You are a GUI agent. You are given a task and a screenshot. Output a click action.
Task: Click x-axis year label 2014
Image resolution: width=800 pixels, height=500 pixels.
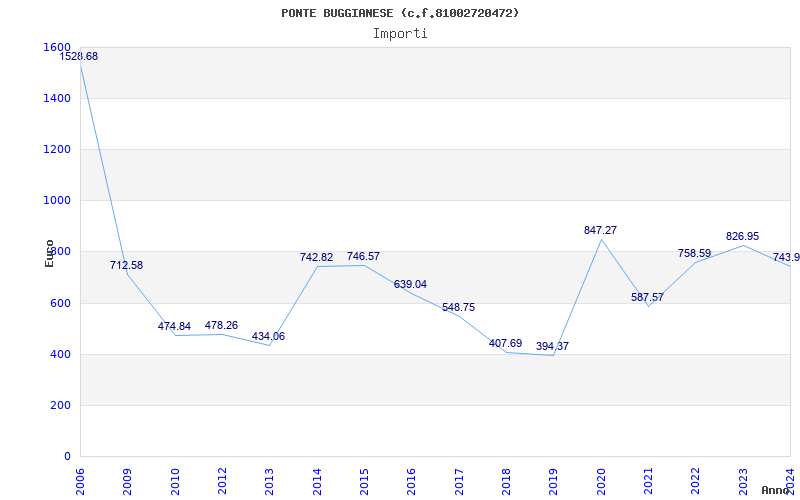point(317,482)
